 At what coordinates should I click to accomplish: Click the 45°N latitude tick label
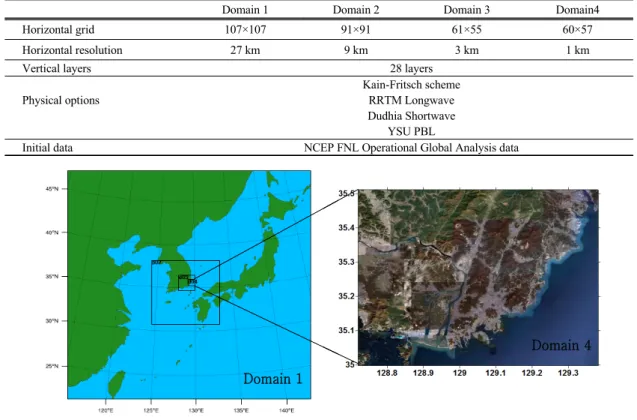click(52, 189)
